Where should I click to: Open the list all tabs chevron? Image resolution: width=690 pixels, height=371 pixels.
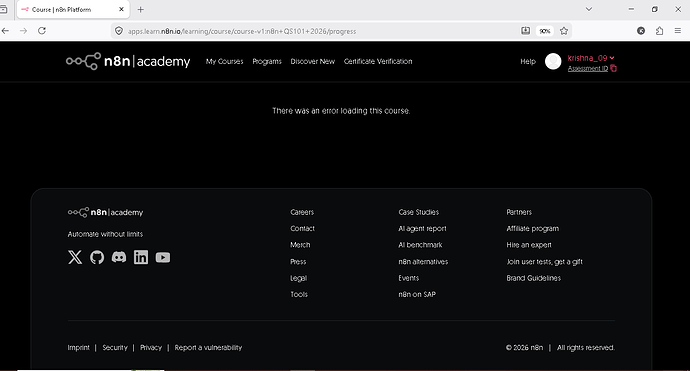tap(588, 9)
